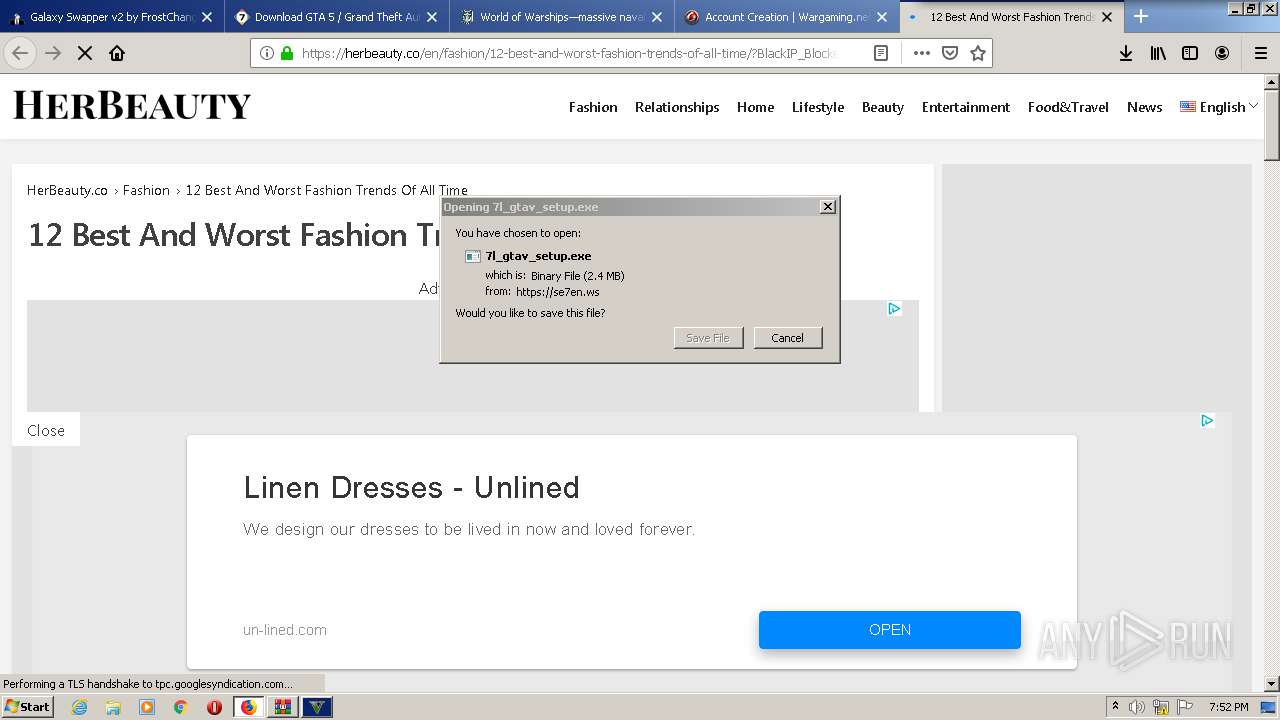
Task: Click the AdChoices icon on bottom ad
Action: (x=1207, y=421)
